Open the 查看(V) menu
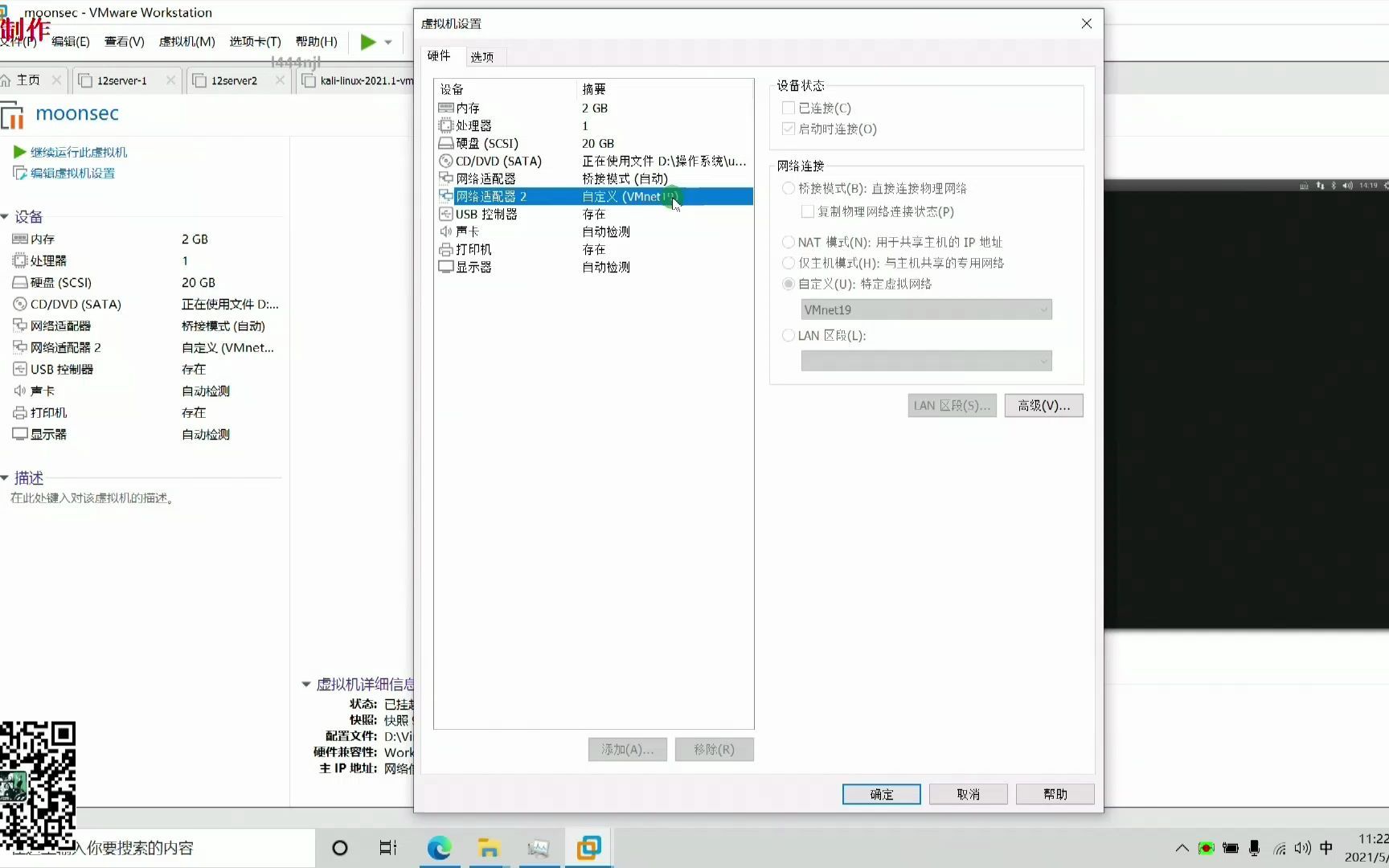The height and width of the screenshot is (868, 1389). point(125,42)
